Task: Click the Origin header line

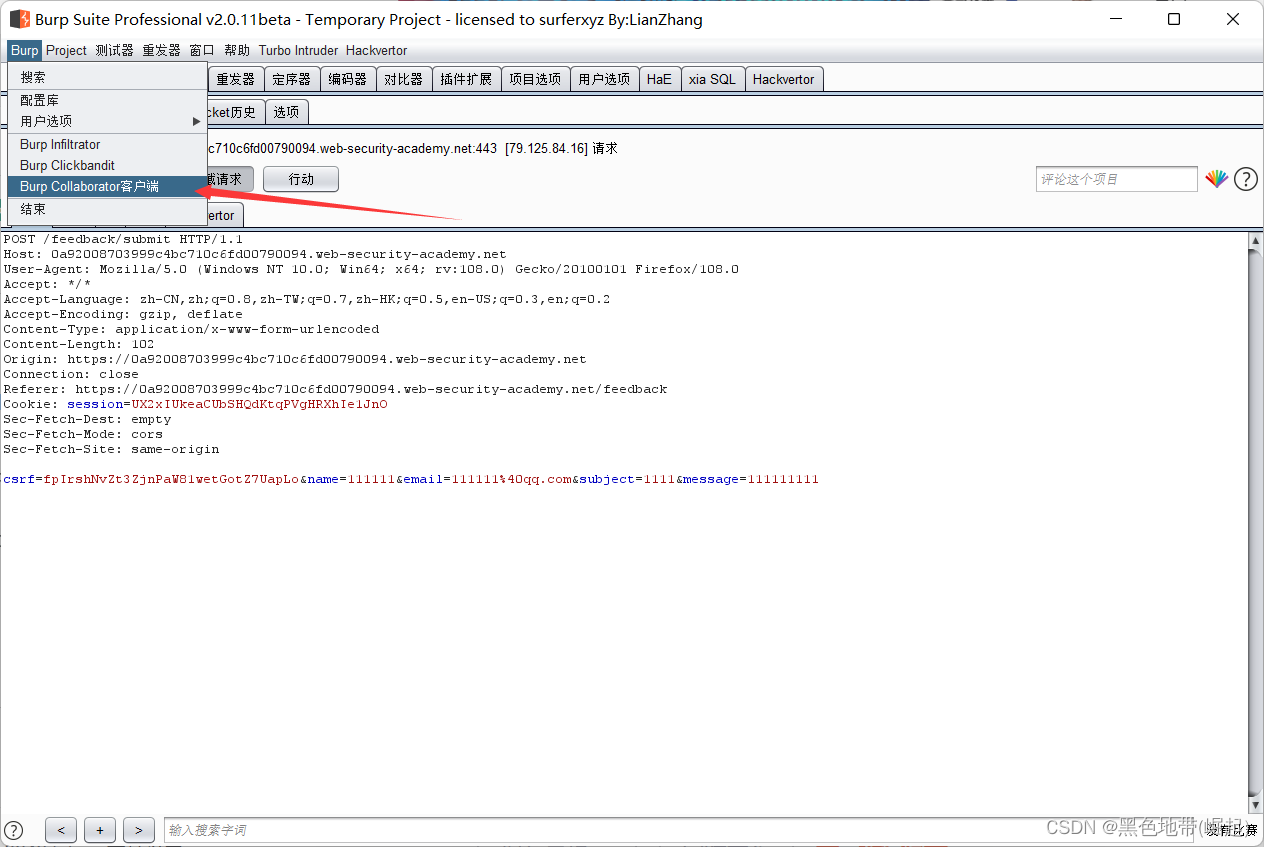Action: coord(295,359)
